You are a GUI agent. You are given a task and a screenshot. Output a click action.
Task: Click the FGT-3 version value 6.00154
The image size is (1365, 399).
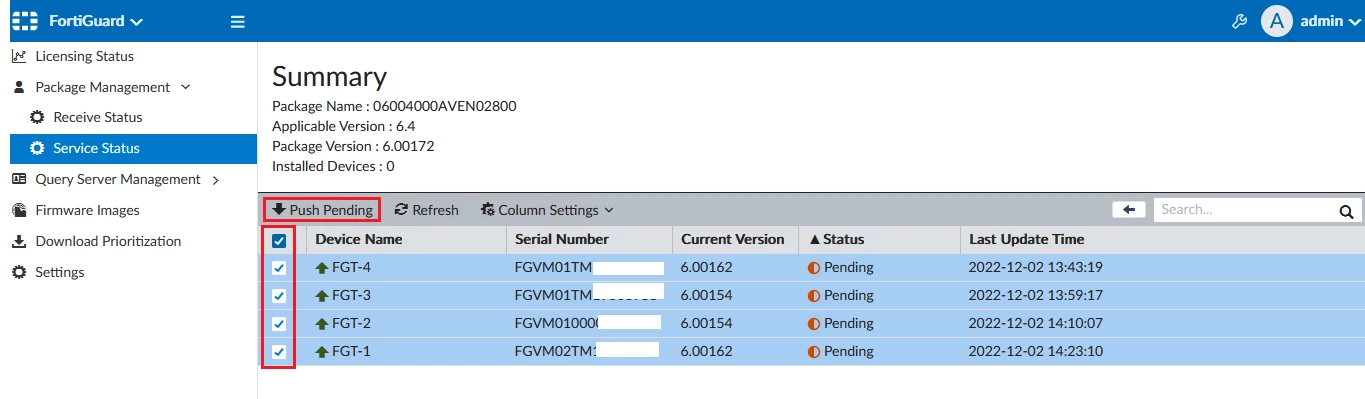(x=706, y=296)
